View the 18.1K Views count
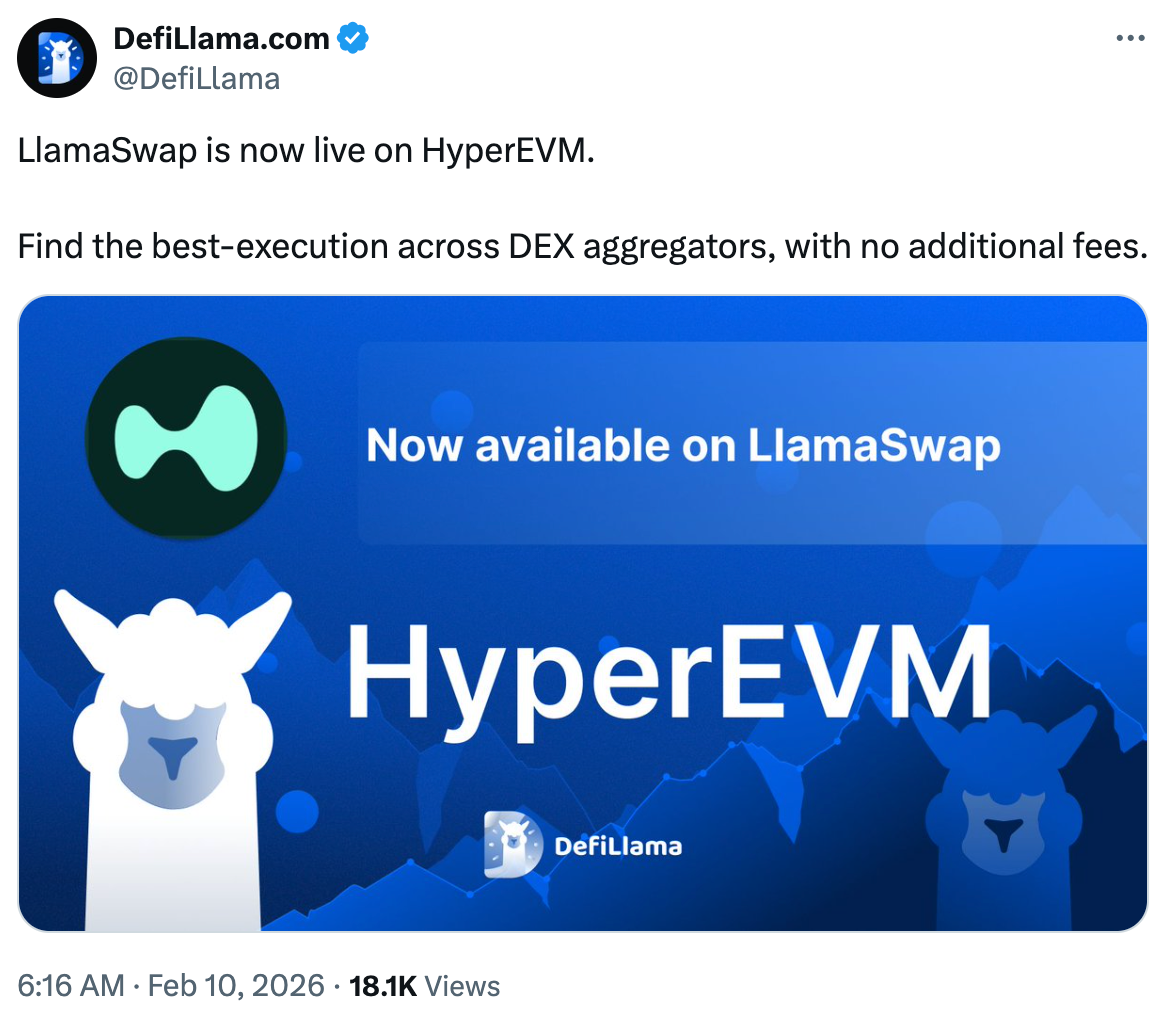The width and height of the screenshot is (1170, 1026). (x=425, y=986)
